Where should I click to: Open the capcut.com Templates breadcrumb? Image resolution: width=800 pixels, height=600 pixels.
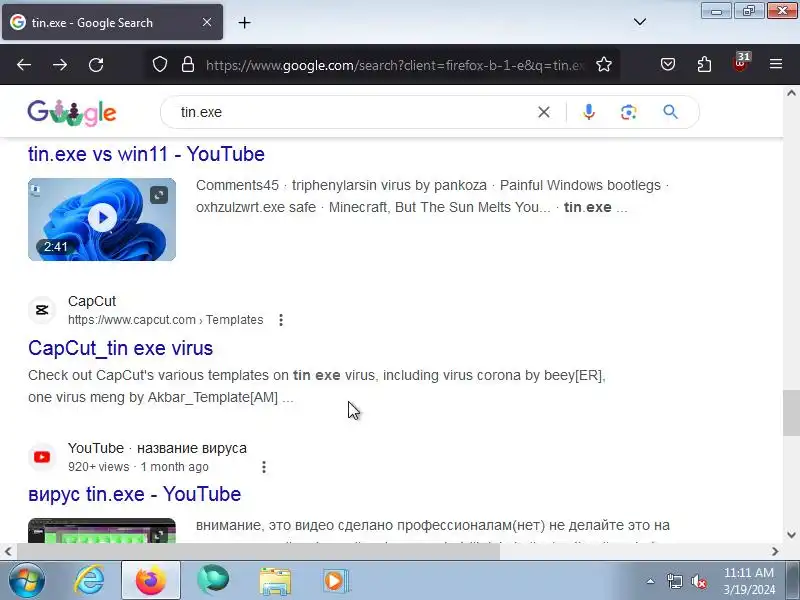[166, 320]
